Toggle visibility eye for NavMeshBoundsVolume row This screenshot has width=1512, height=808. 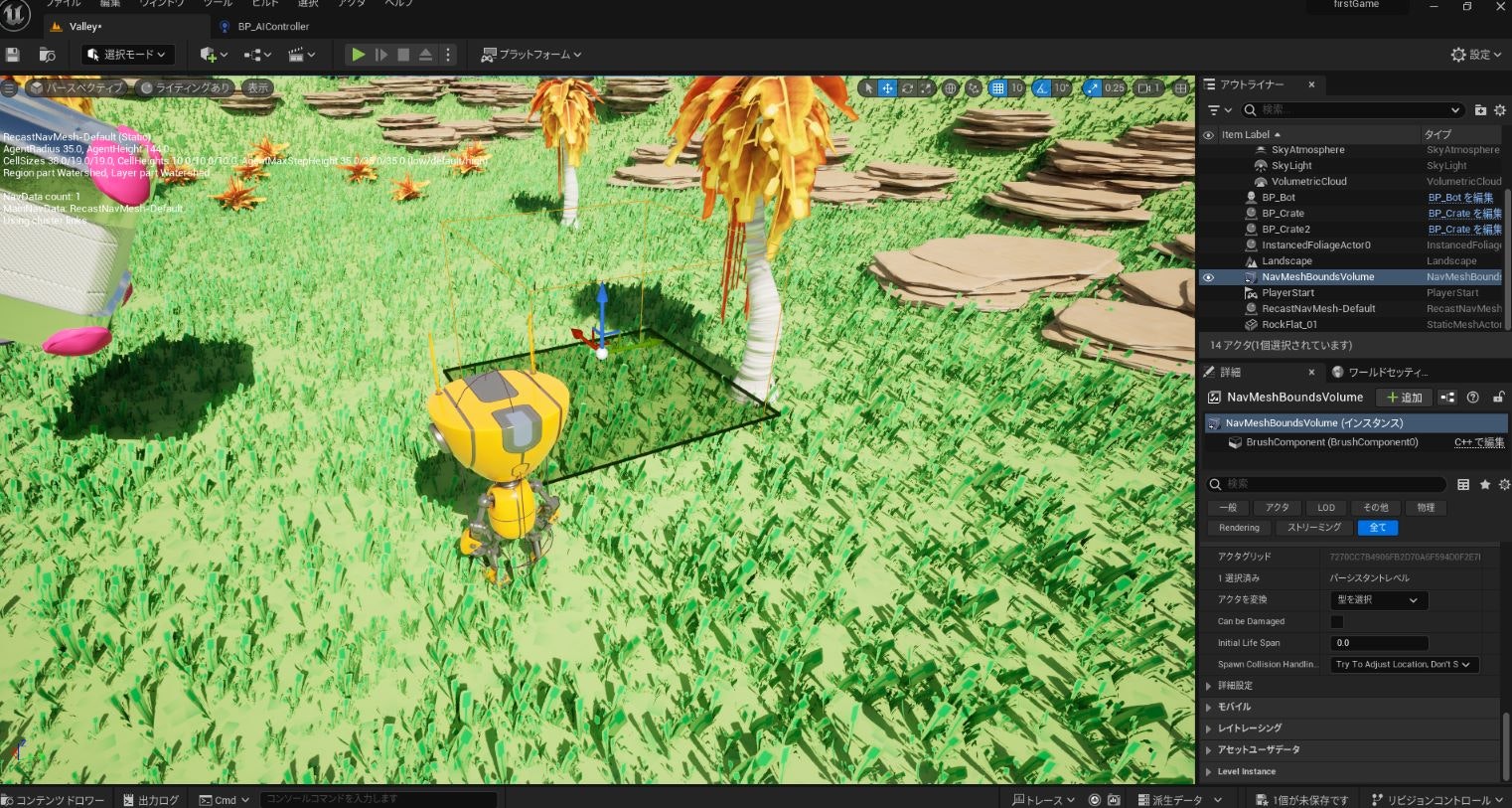[1209, 277]
